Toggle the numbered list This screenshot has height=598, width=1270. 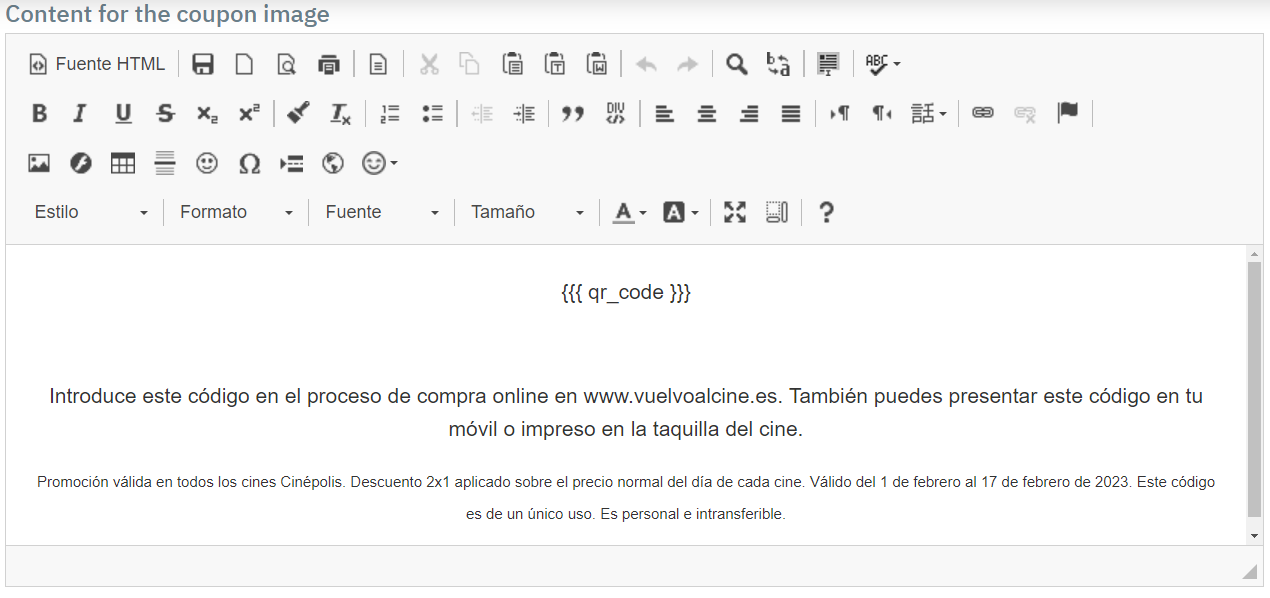click(x=390, y=113)
